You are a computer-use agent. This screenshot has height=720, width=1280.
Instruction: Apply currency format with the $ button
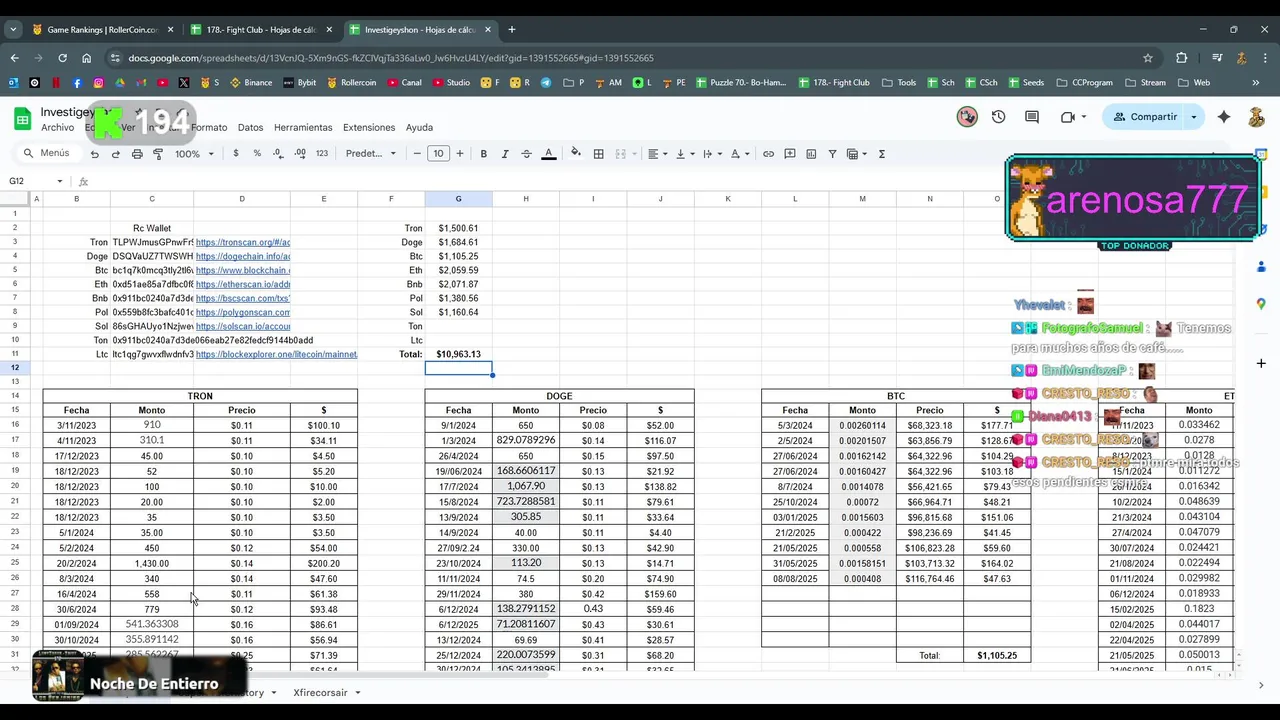pyautogui.click(x=236, y=154)
